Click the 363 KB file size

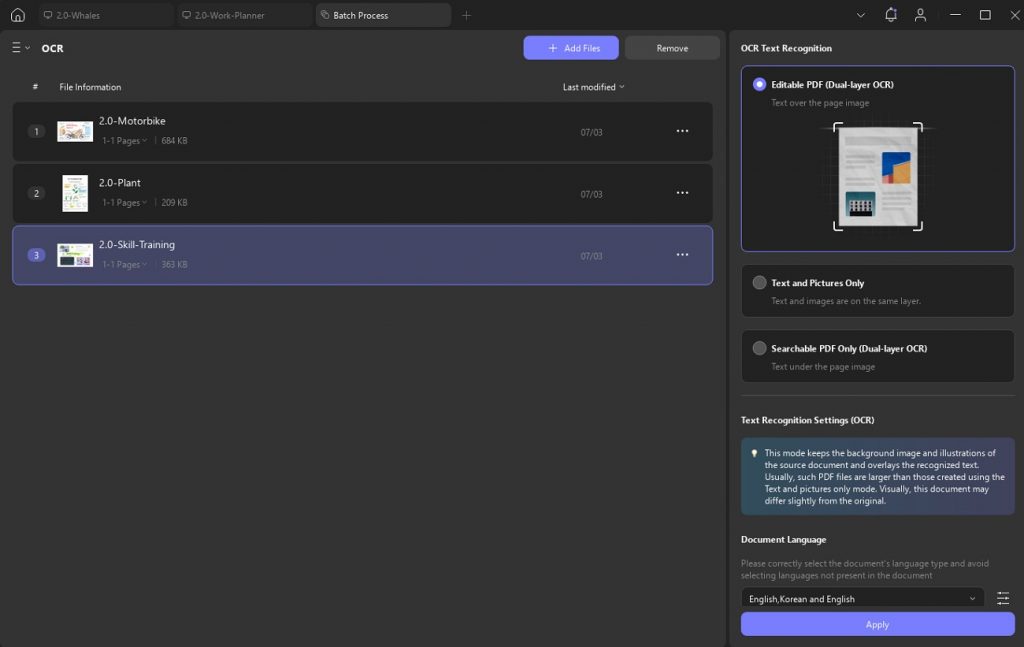(174, 264)
